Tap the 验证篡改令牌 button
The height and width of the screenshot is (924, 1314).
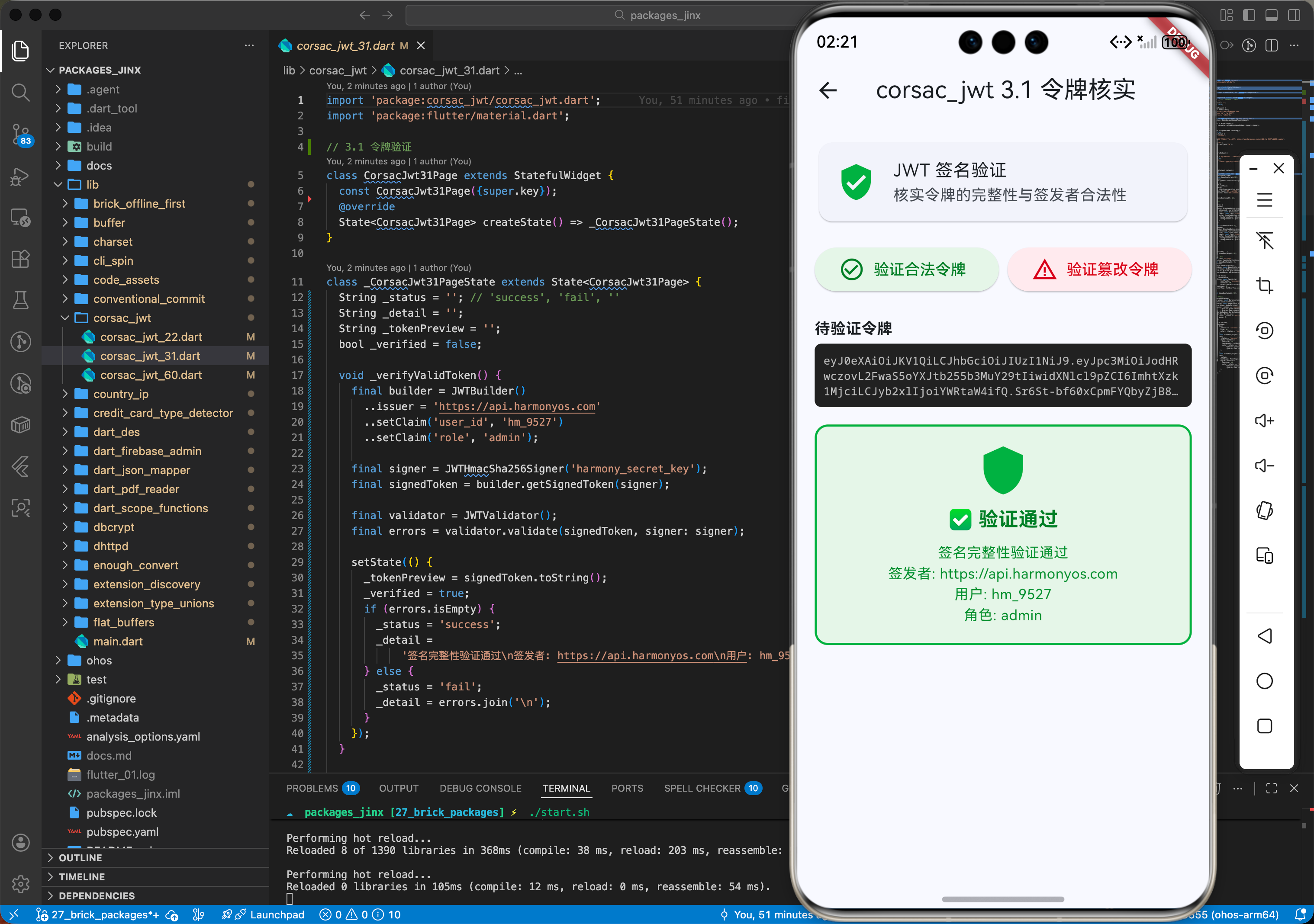(x=1099, y=269)
